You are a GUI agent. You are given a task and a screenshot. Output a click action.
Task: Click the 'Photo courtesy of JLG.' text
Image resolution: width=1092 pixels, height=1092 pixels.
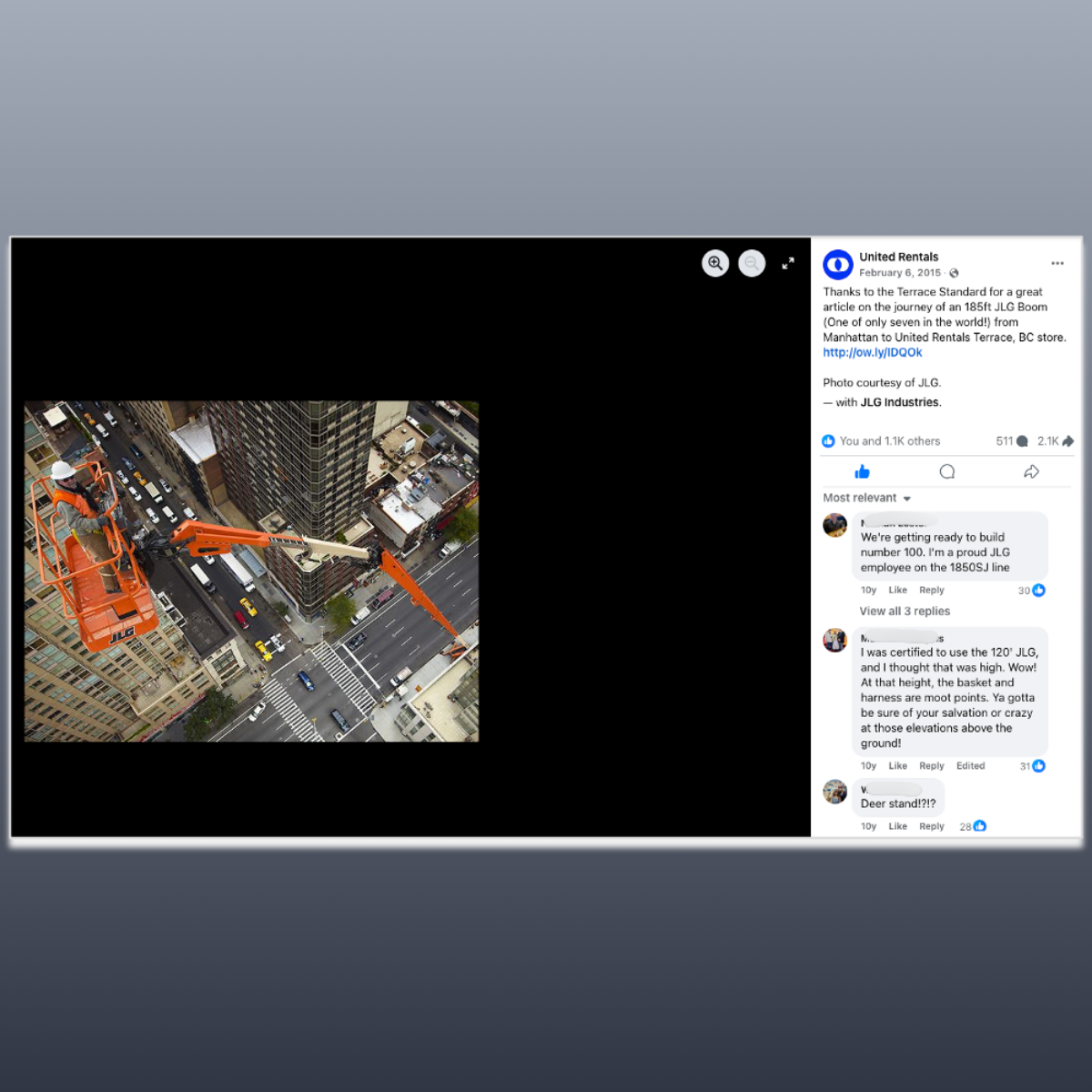[882, 383]
